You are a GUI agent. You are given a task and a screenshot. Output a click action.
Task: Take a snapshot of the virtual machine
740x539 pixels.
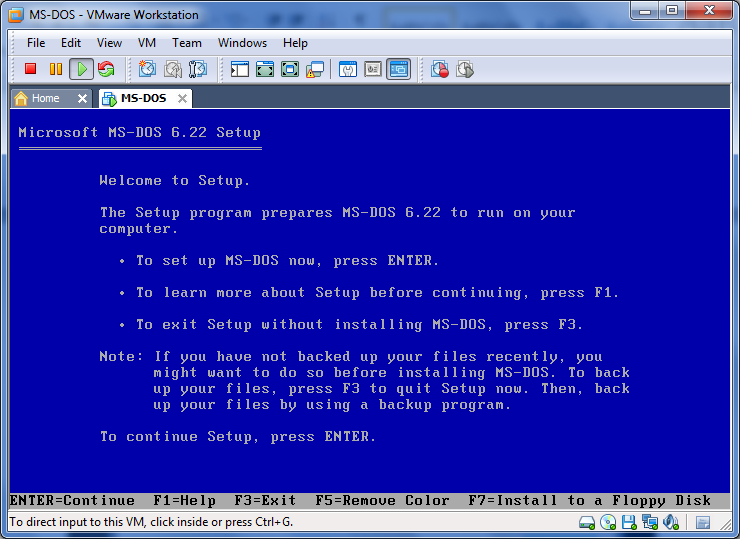tap(147, 69)
